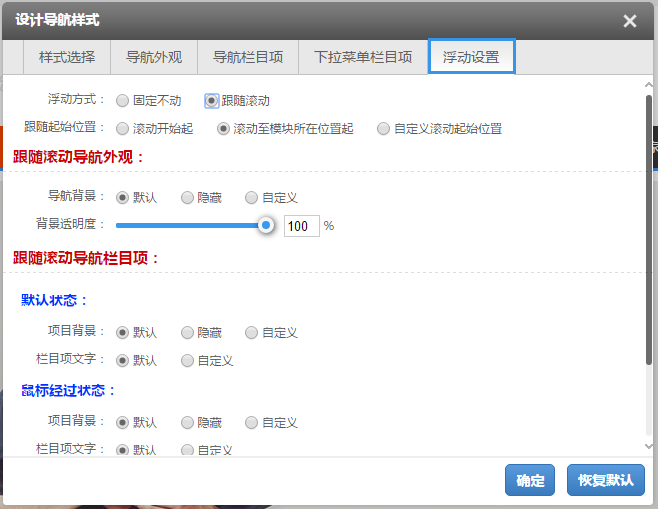
Task: Set 导航背景 to 默认
Action: pyautogui.click(x=122, y=198)
